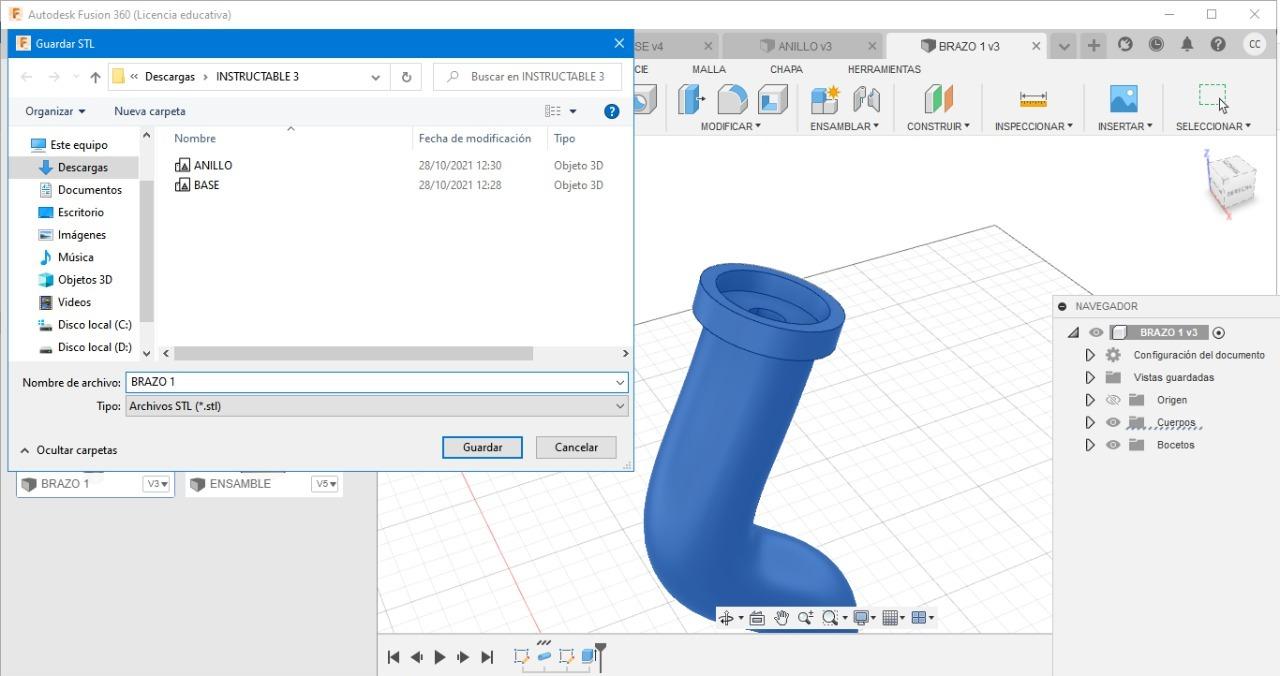Open the Inspeccionar dropdown menu

point(1033,126)
